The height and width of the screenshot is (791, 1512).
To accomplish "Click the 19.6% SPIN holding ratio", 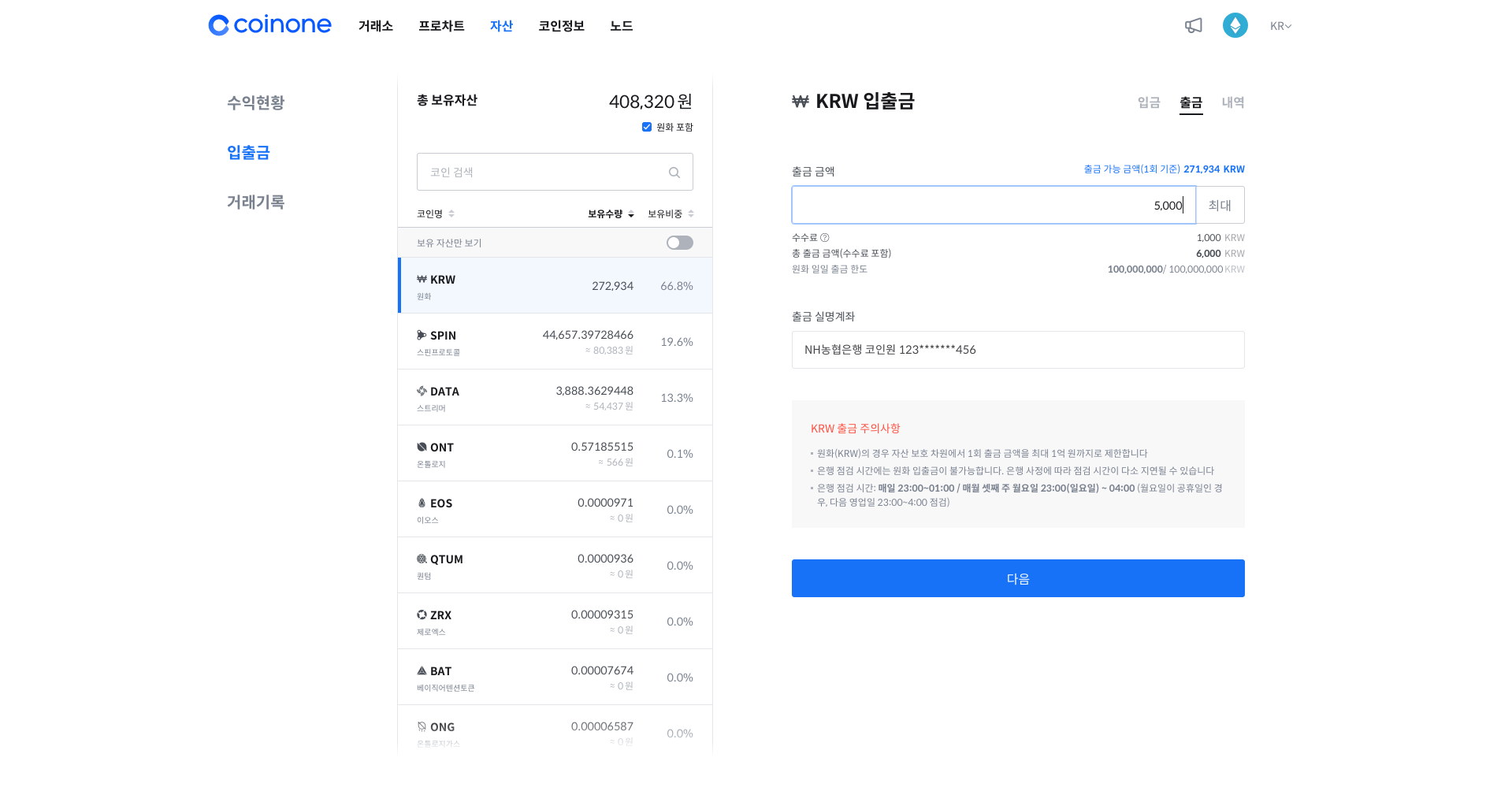I will click(676, 342).
